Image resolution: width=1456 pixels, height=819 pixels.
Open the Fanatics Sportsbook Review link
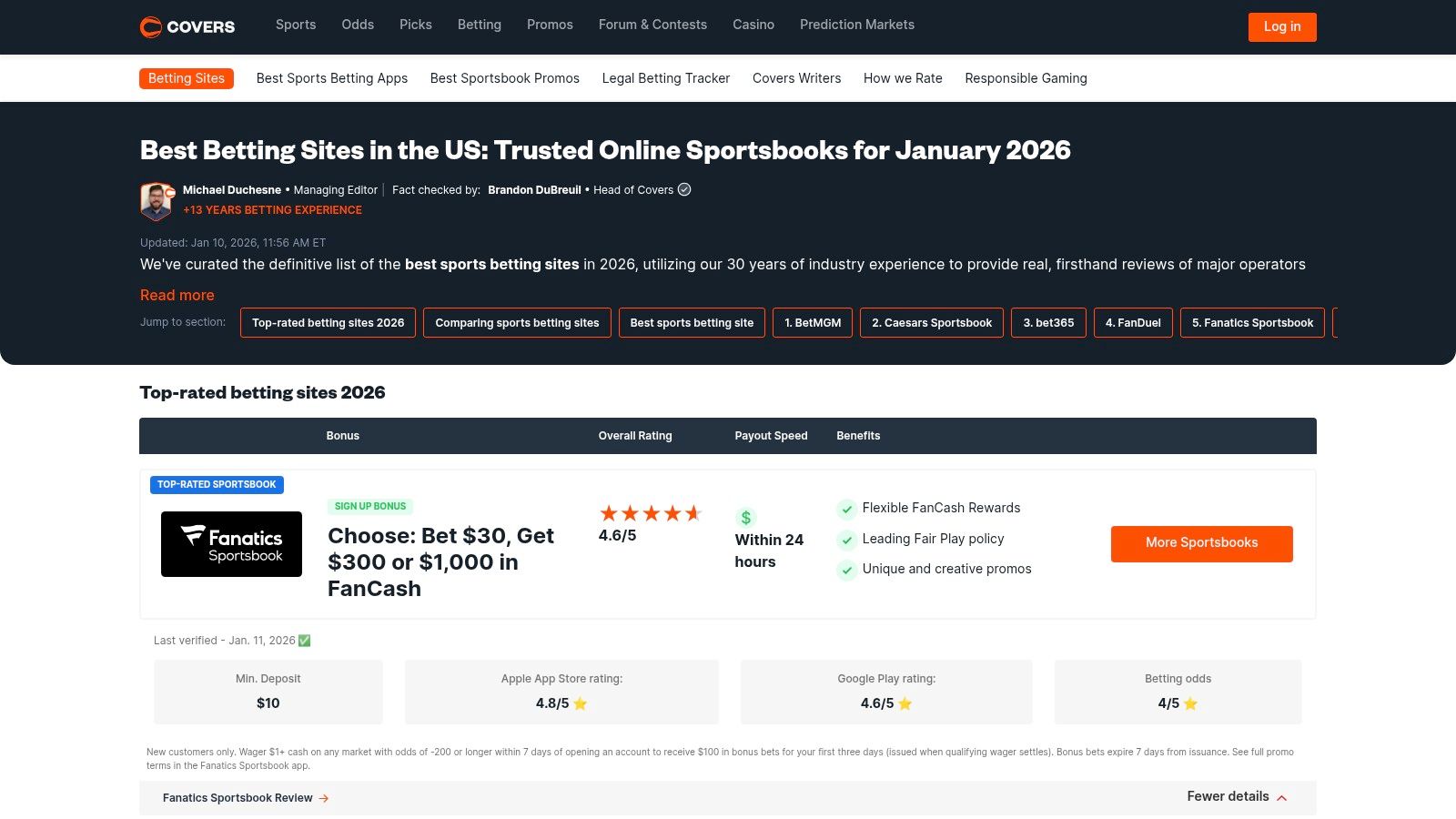click(238, 798)
